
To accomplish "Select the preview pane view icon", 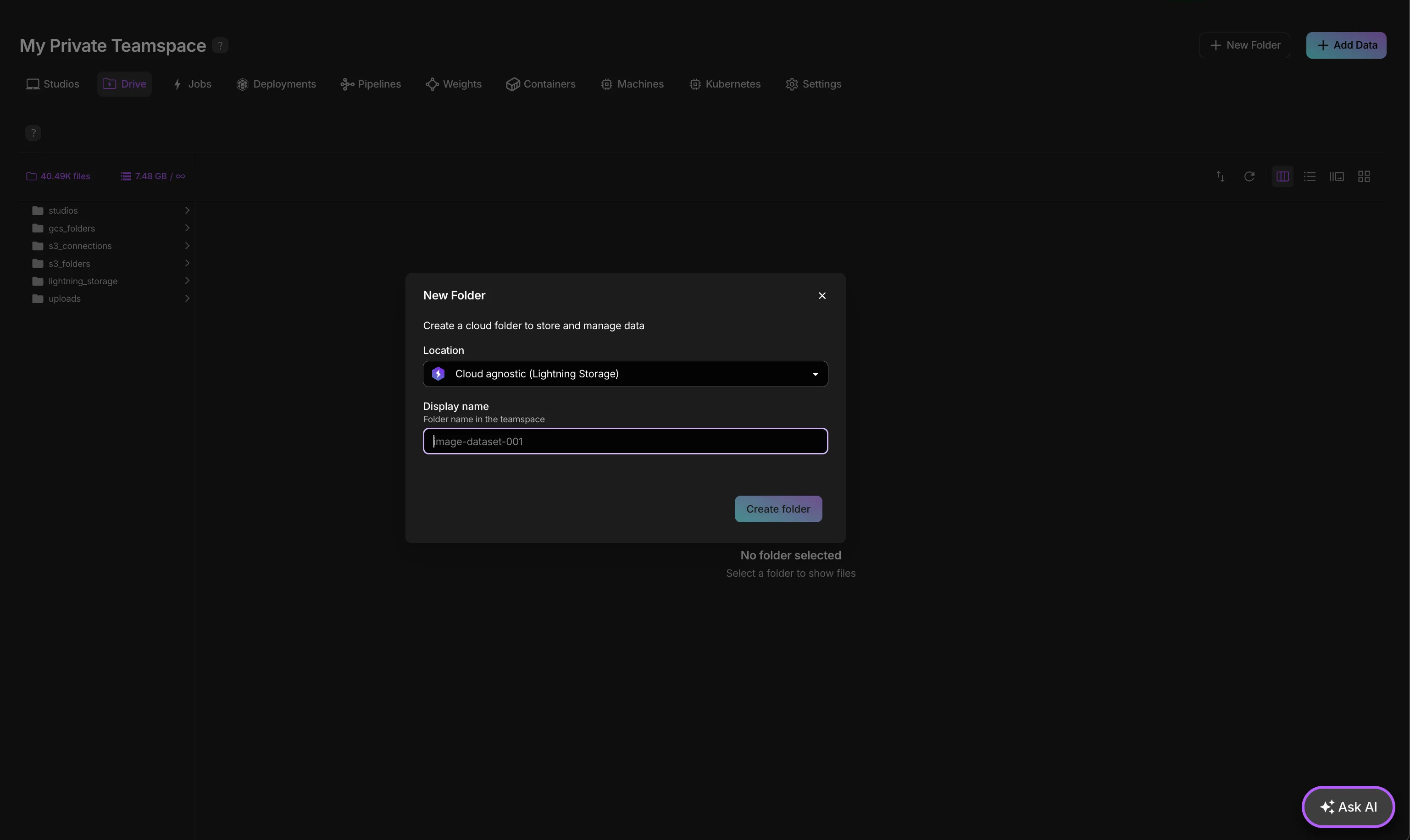I will click(1337, 177).
